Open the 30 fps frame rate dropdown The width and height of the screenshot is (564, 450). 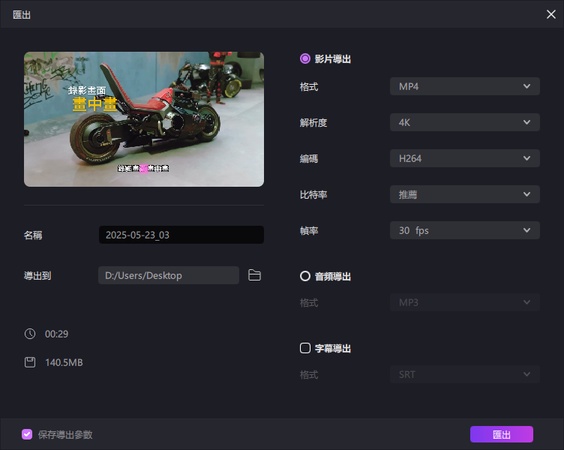[465, 230]
